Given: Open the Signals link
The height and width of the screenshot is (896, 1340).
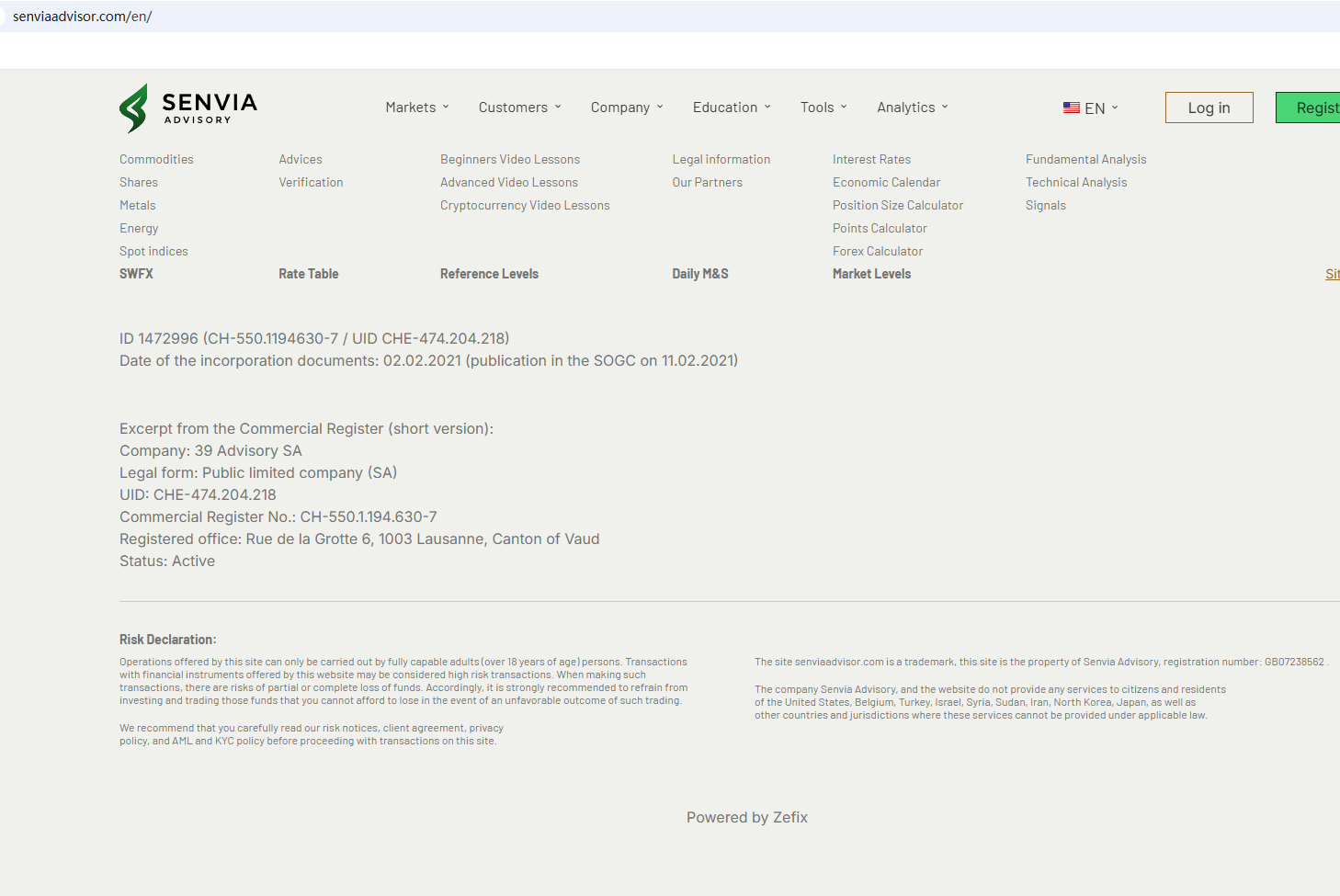Looking at the screenshot, I should click(x=1046, y=205).
